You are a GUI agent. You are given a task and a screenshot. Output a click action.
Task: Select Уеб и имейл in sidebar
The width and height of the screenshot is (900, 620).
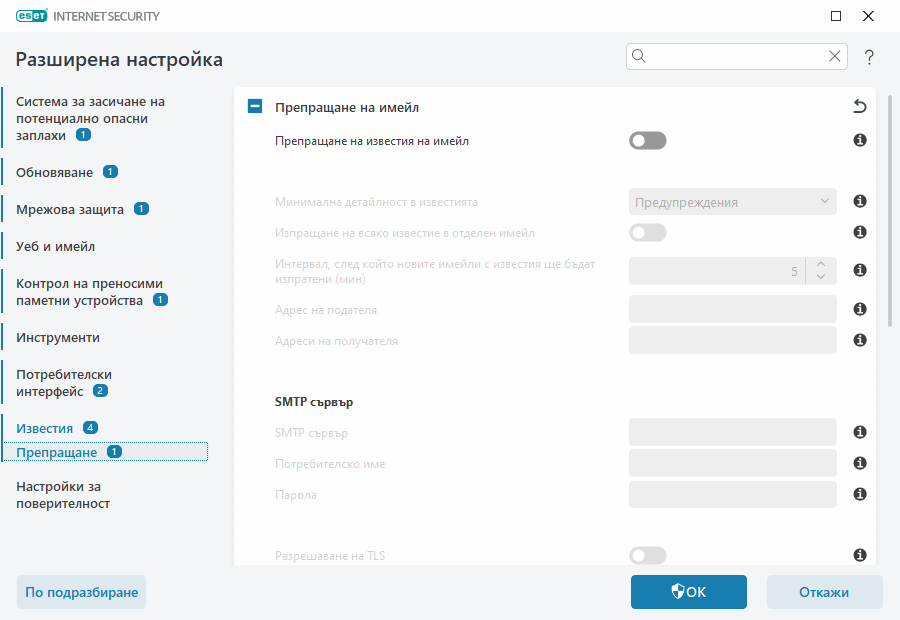pos(56,246)
